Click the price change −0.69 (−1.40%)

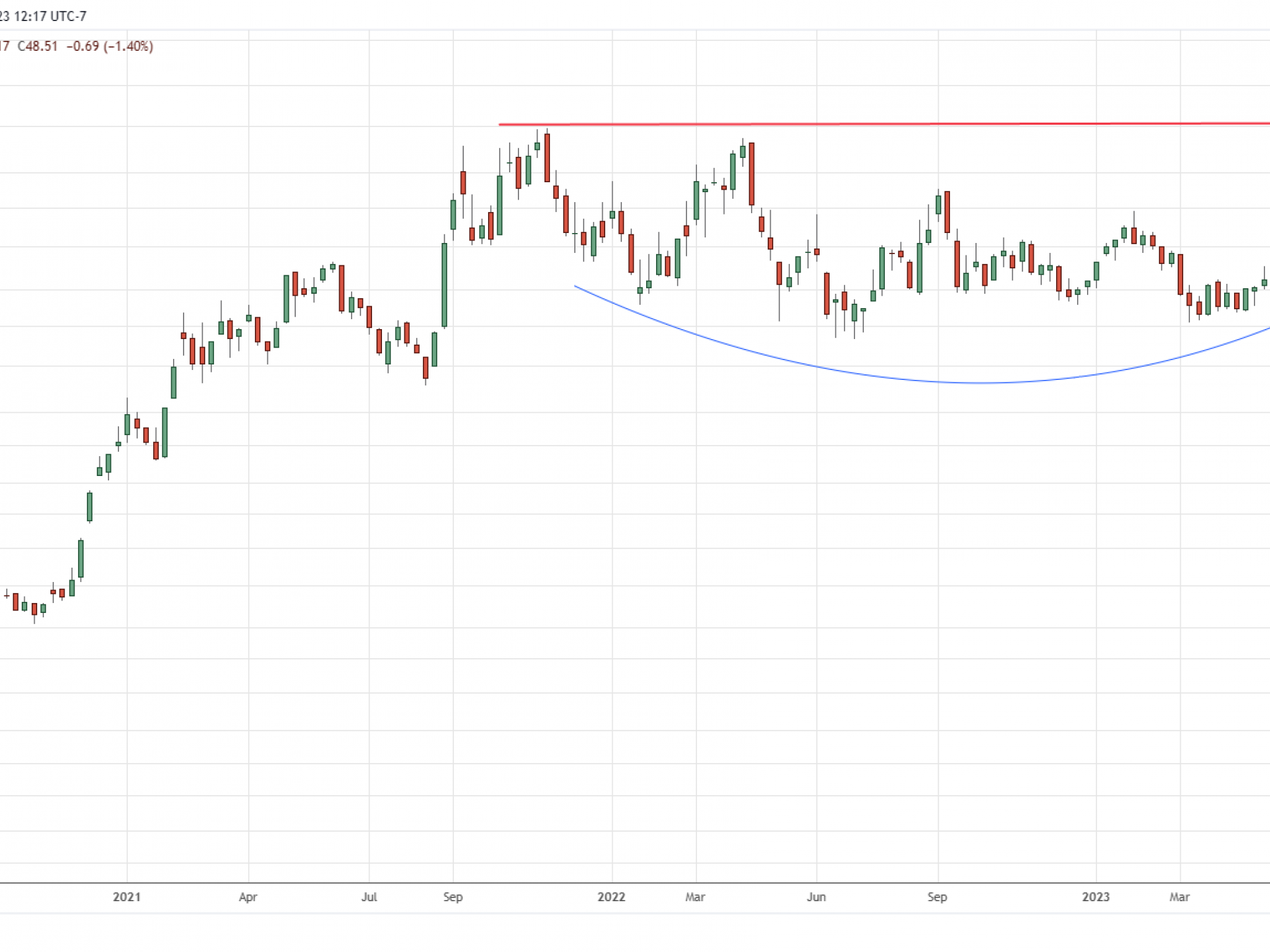pos(110,46)
